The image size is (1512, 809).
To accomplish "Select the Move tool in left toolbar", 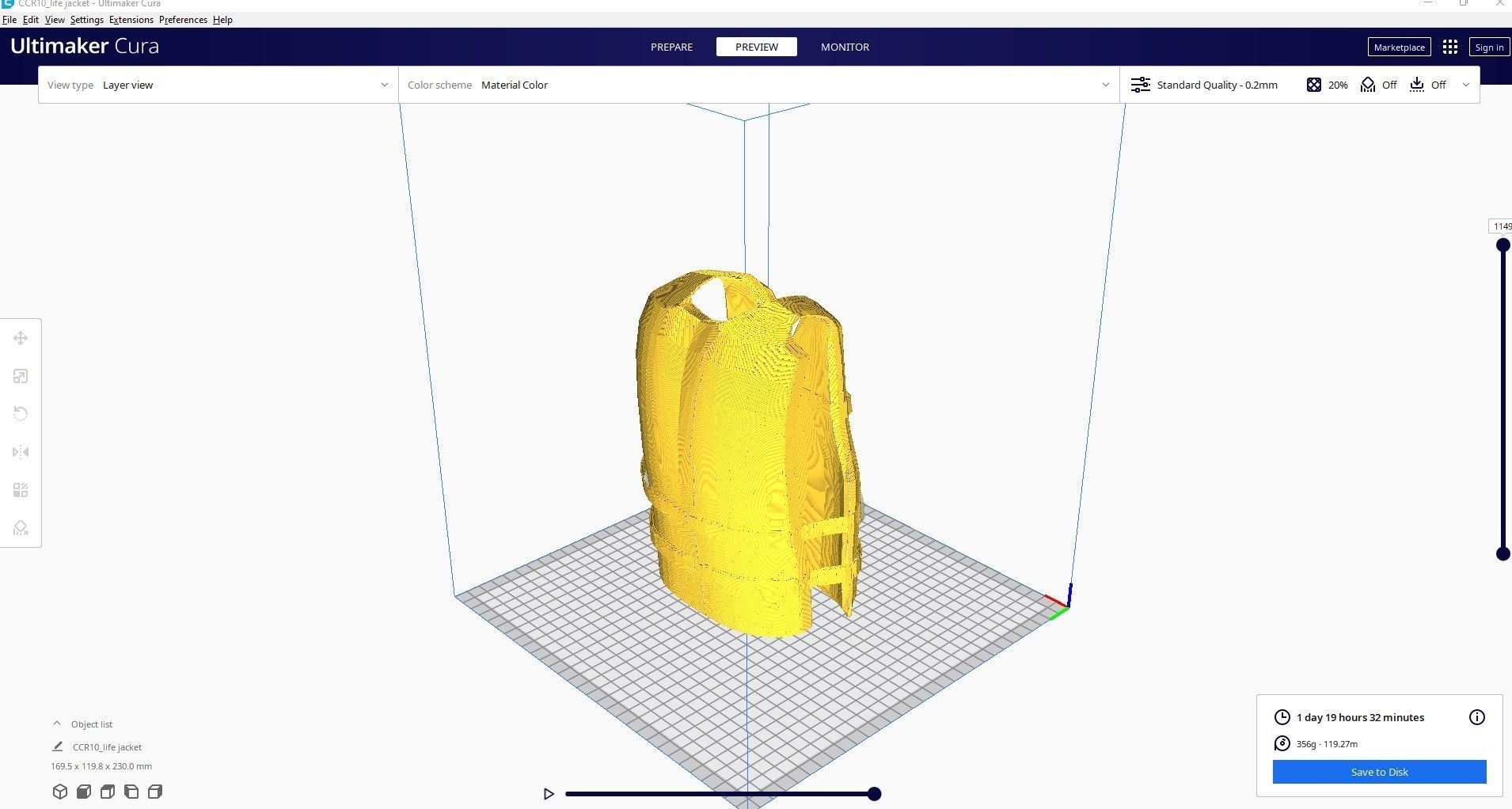I will click(21, 338).
